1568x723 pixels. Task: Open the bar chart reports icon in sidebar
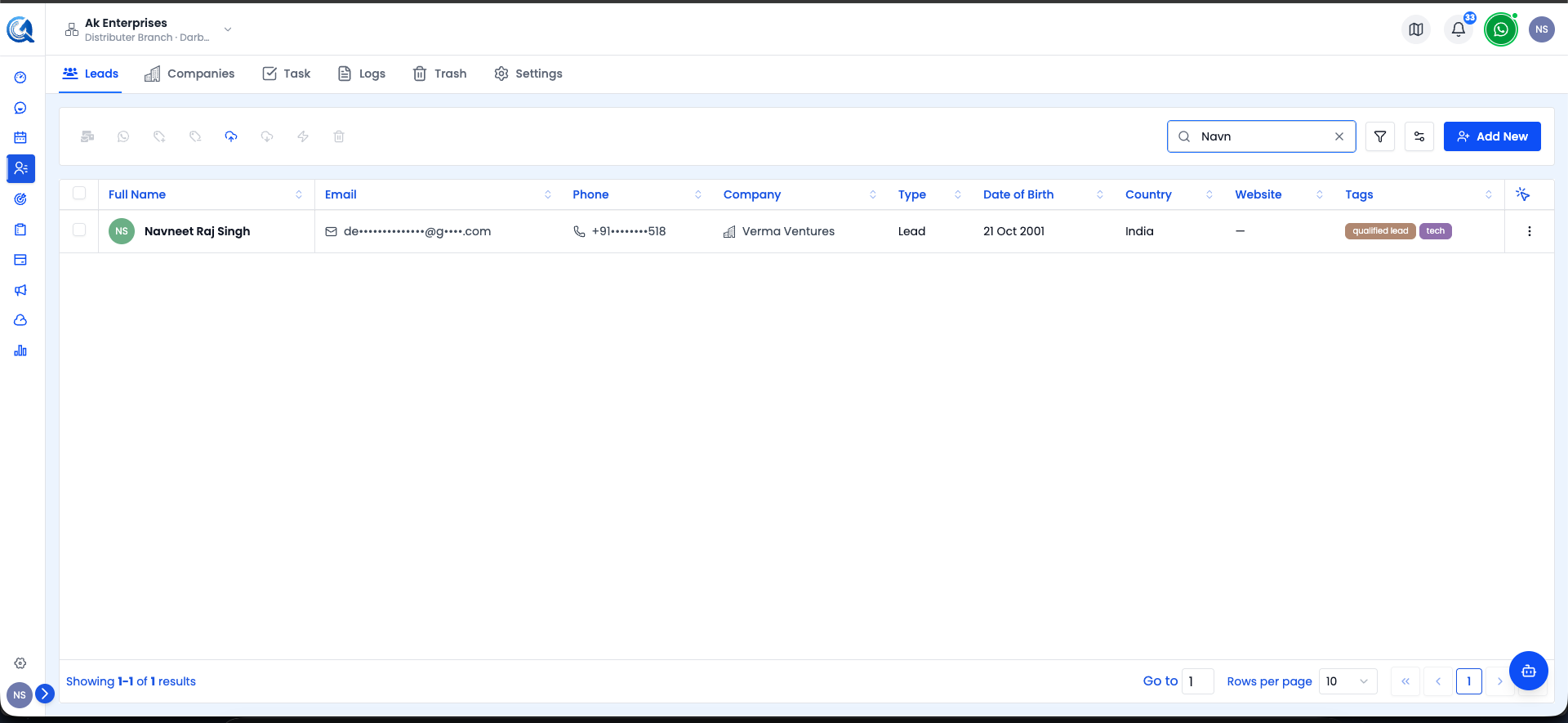click(20, 350)
